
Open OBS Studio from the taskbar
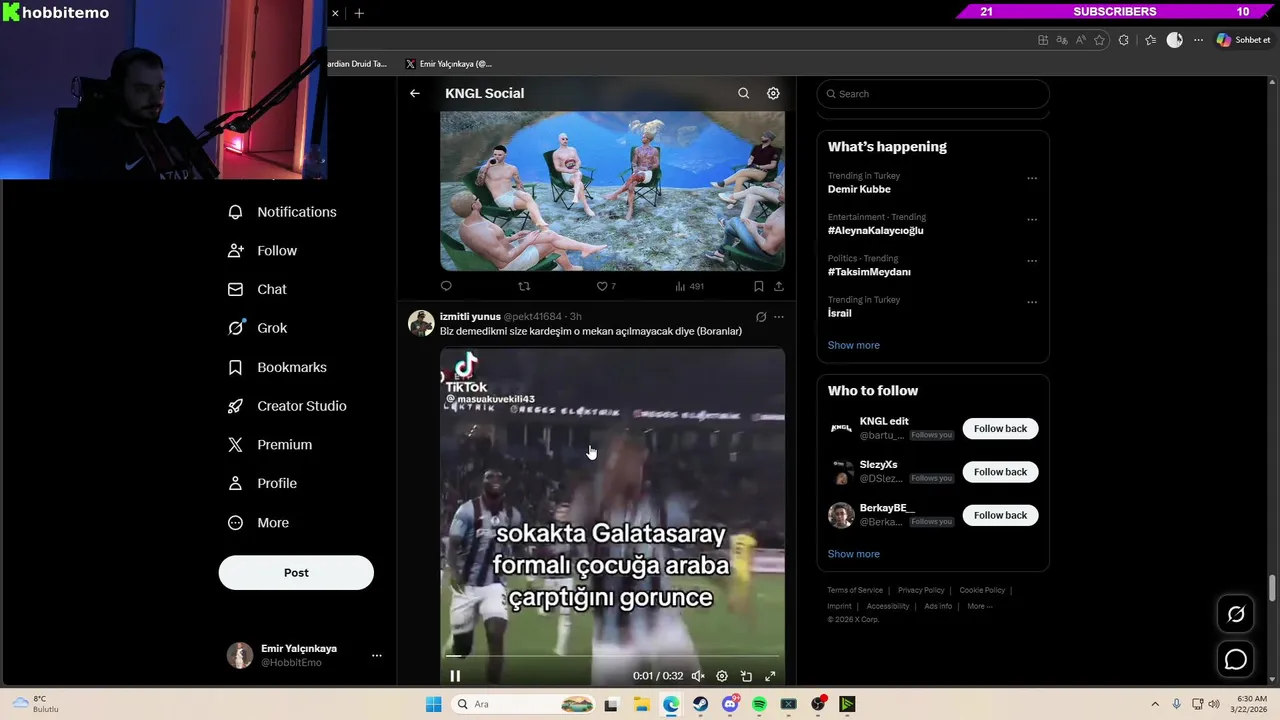click(x=818, y=704)
